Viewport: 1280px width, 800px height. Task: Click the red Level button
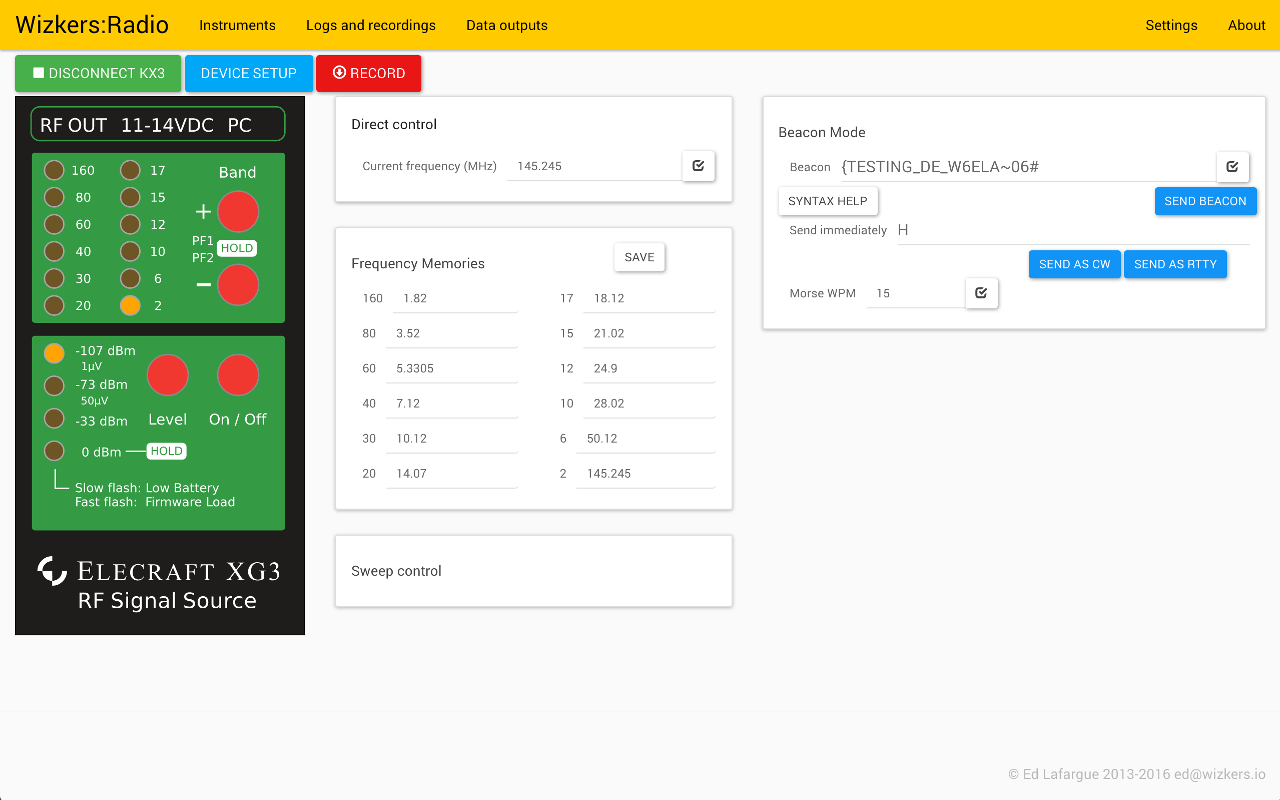(168, 375)
